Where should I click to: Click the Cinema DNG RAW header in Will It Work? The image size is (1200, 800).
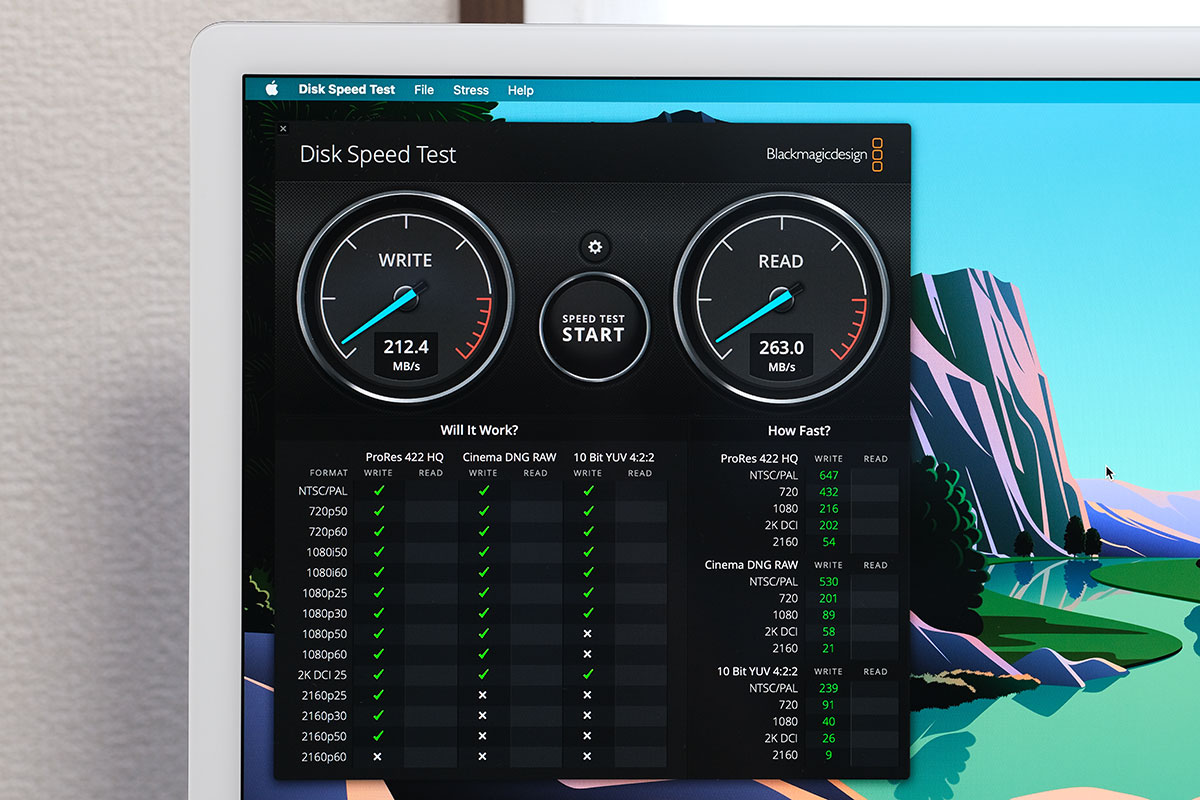tap(509, 457)
